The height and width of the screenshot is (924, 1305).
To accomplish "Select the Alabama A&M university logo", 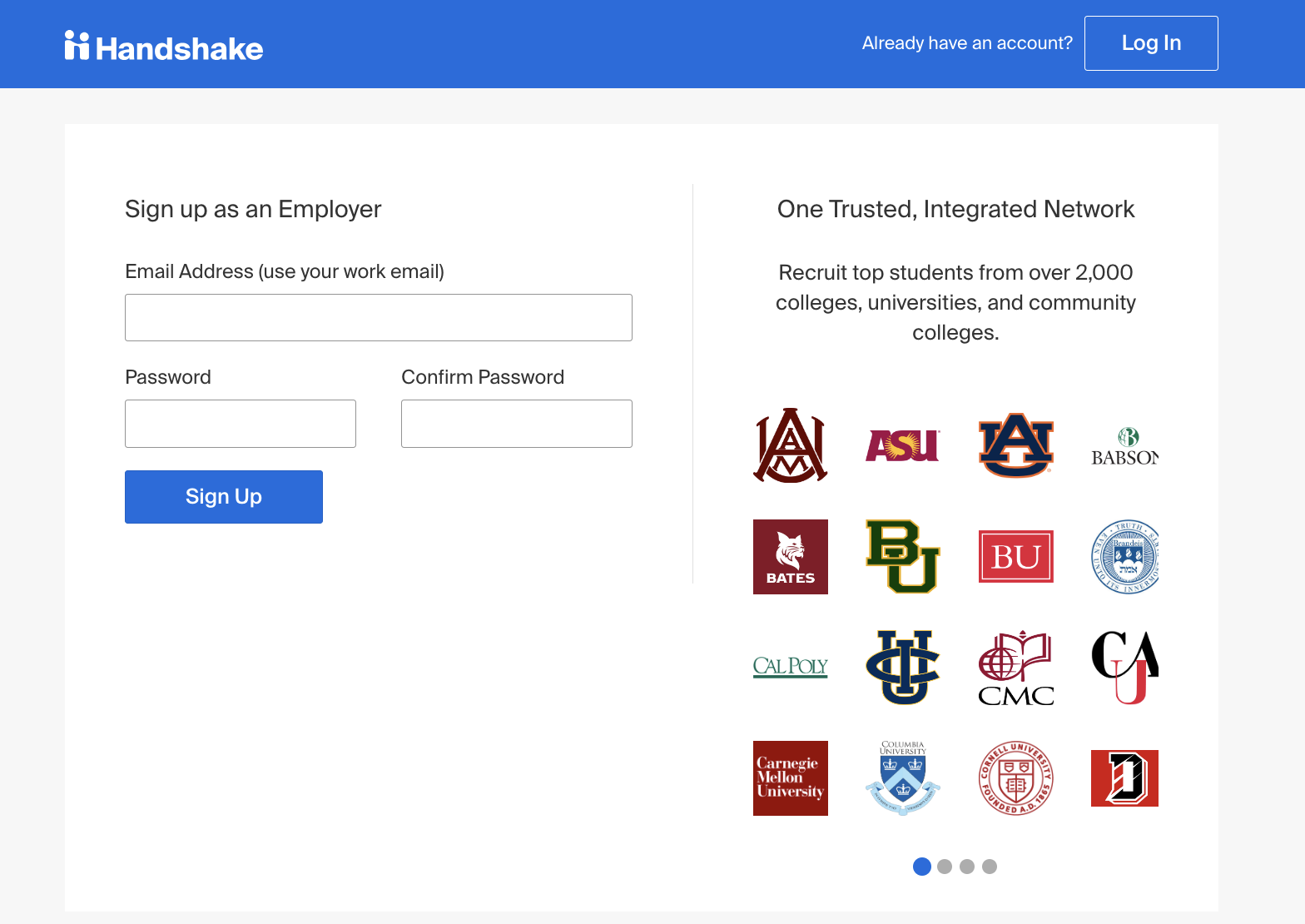I will 790,446.
